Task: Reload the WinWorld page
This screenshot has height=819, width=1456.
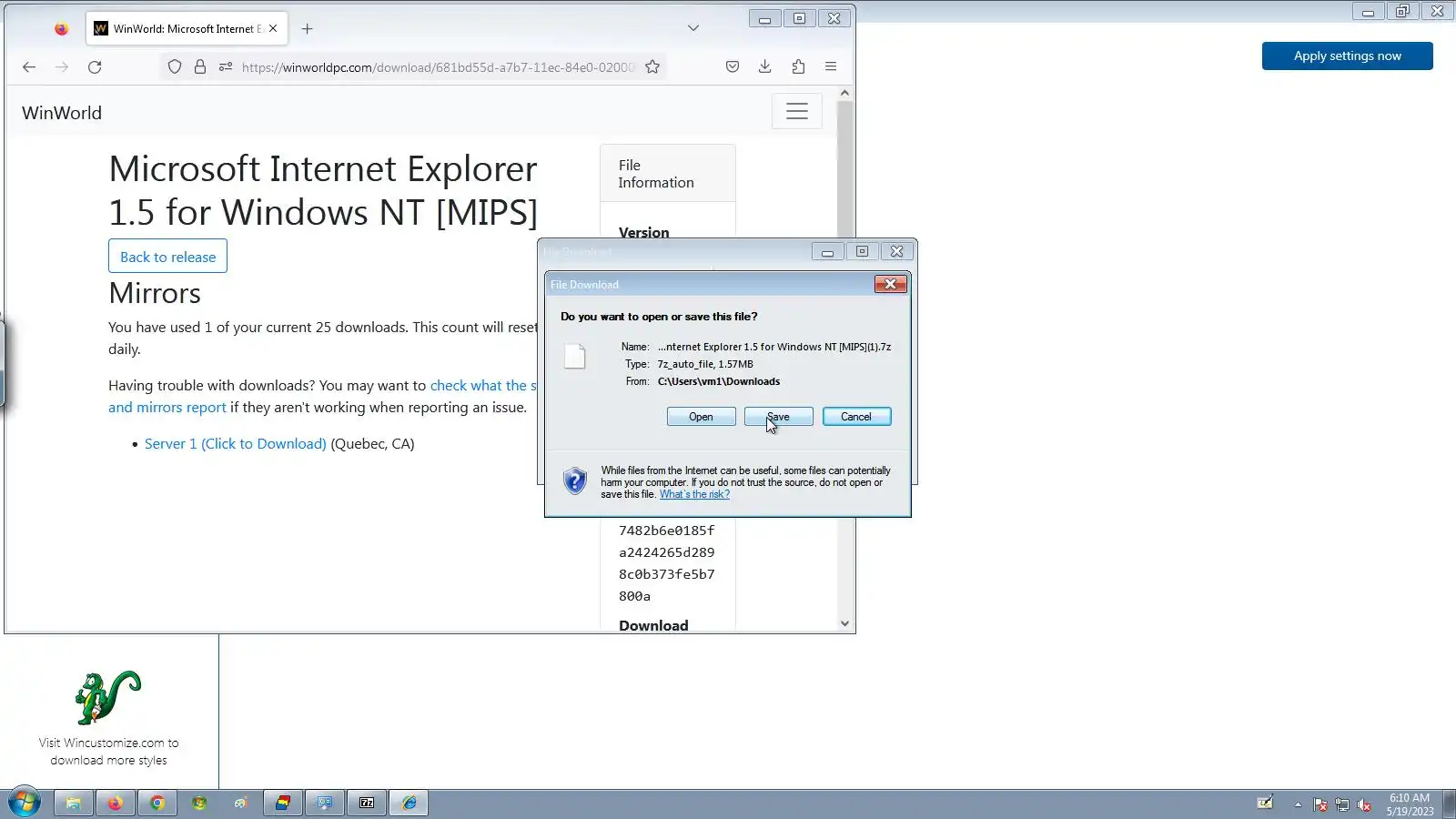Action: (95, 66)
